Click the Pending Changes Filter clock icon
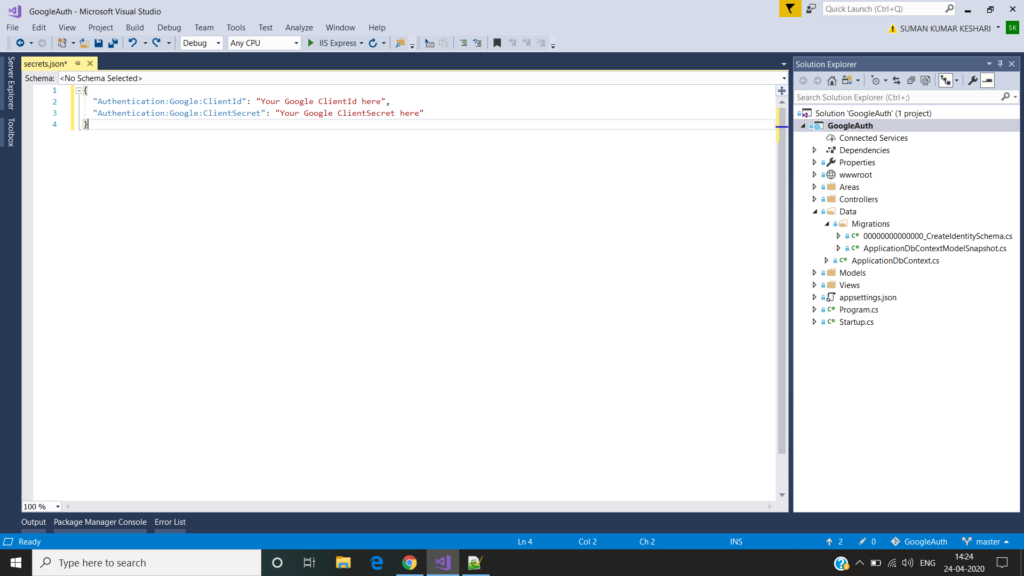1024x576 pixels. 876,80
